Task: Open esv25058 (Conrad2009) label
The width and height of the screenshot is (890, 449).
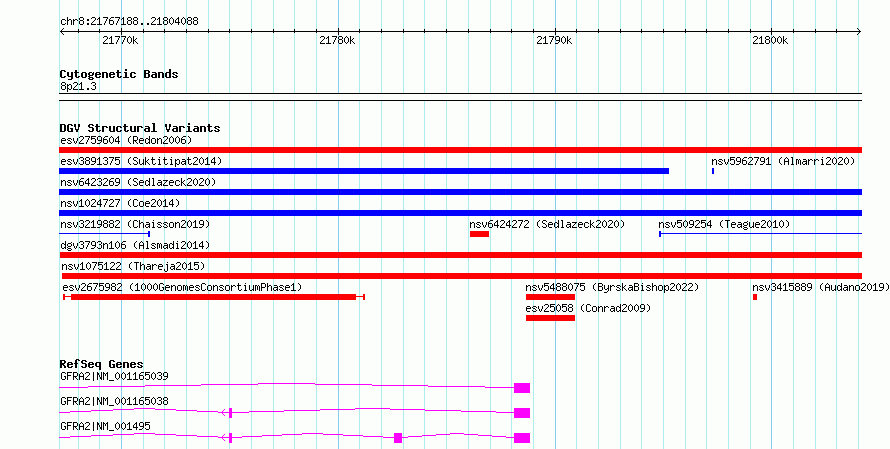Action: pos(588,308)
